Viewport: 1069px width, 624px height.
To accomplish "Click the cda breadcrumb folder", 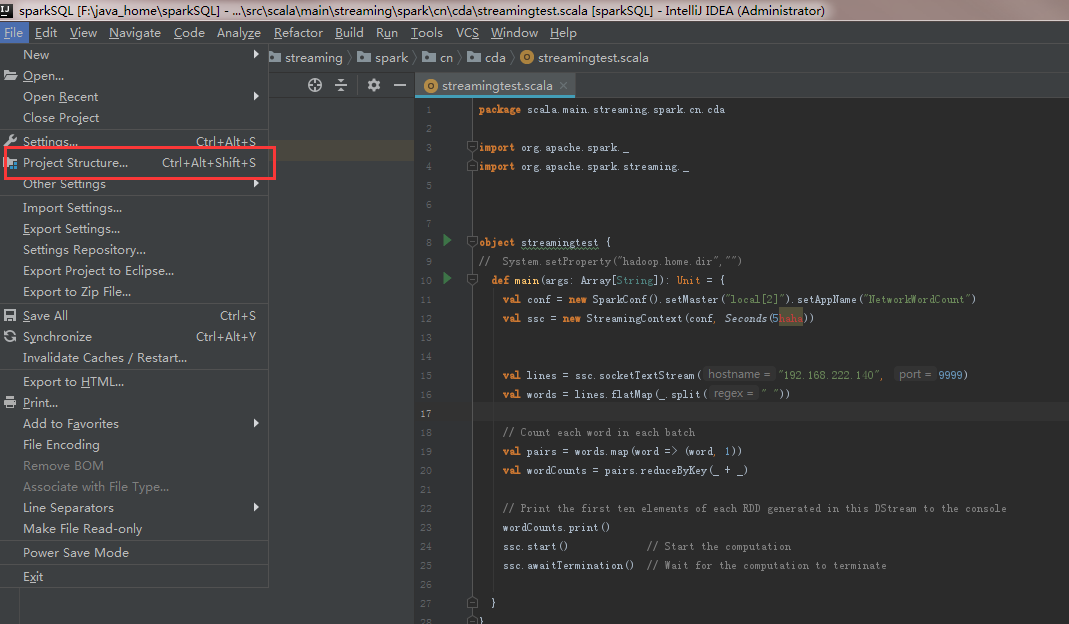I will click(486, 58).
